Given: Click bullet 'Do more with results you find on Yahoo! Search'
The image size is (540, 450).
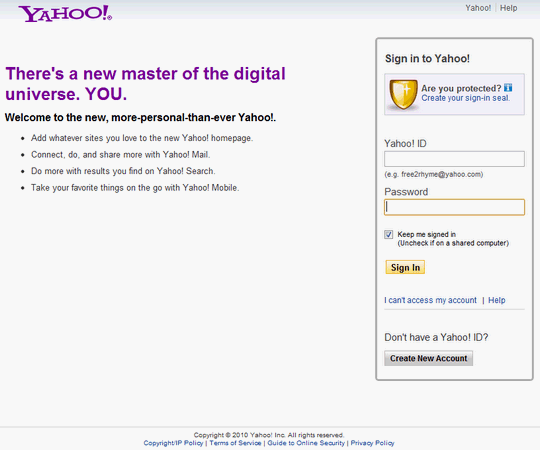Looking at the screenshot, I should click(123, 171).
